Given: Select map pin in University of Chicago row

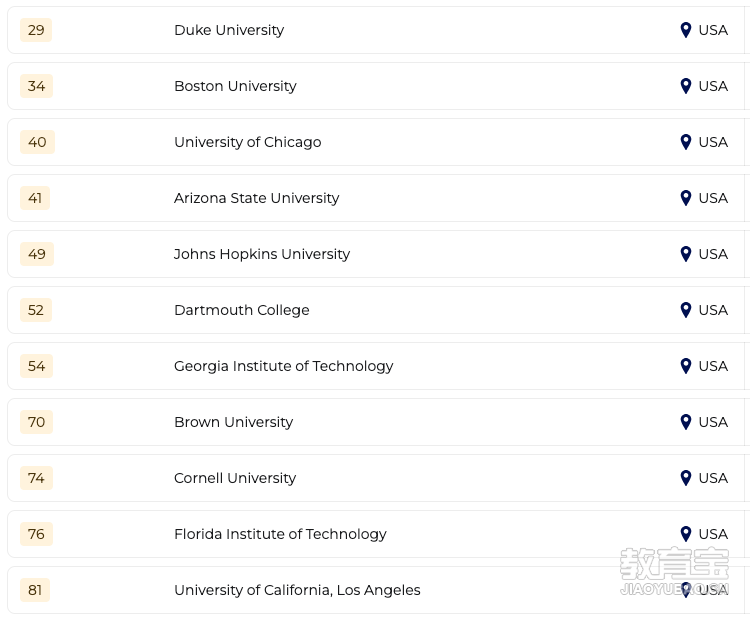Looking at the screenshot, I should tap(685, 142).
